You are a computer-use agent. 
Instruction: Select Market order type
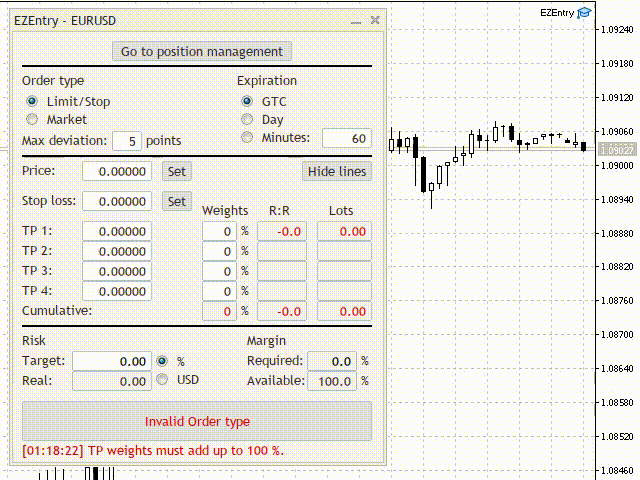pyautogui.click(x=32, y=119)
